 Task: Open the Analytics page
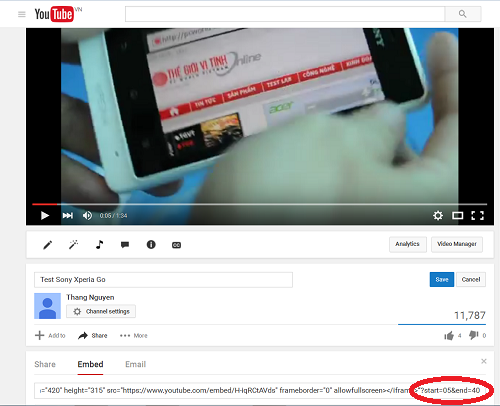click(408, 244)
